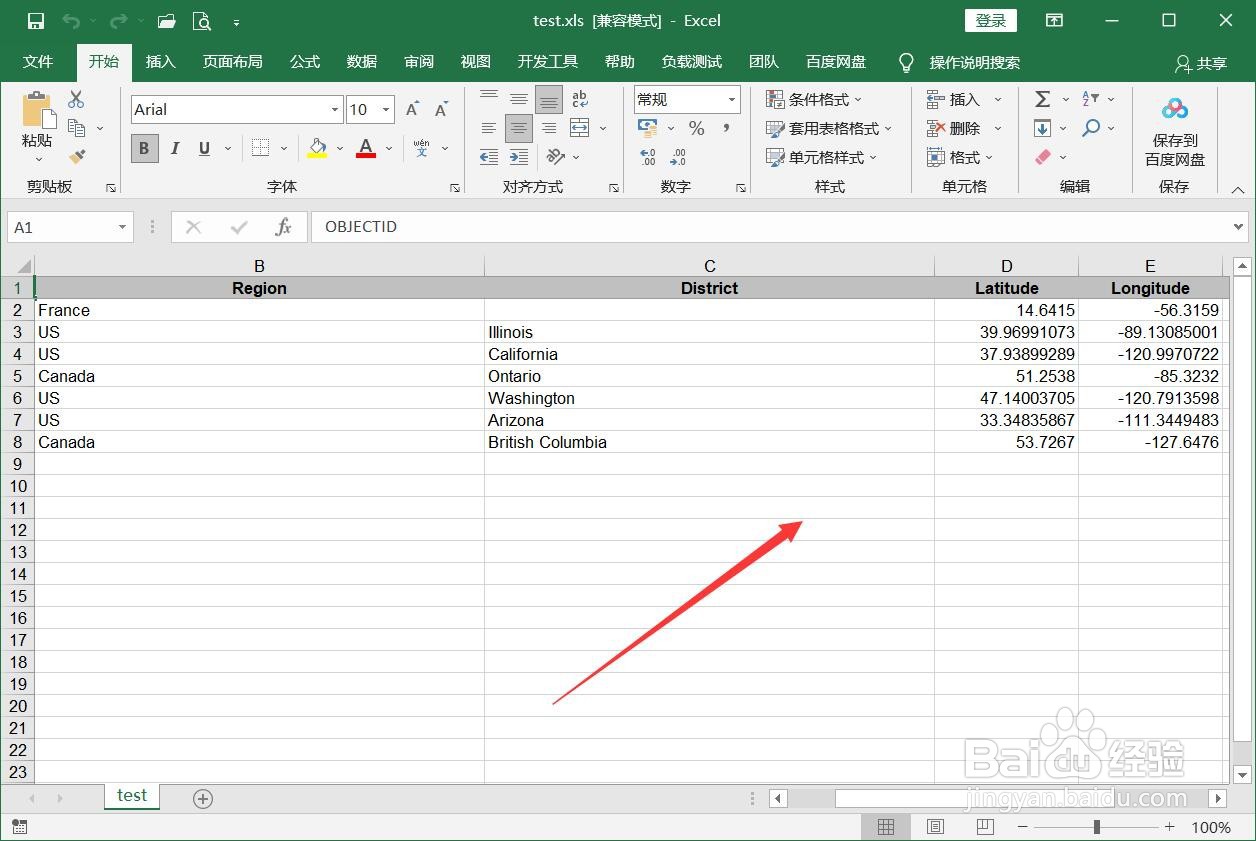Image resolution: width=1256 pixels, height=841 pixels.
Task: Click the Increase Indent icon
Action: 519,157
